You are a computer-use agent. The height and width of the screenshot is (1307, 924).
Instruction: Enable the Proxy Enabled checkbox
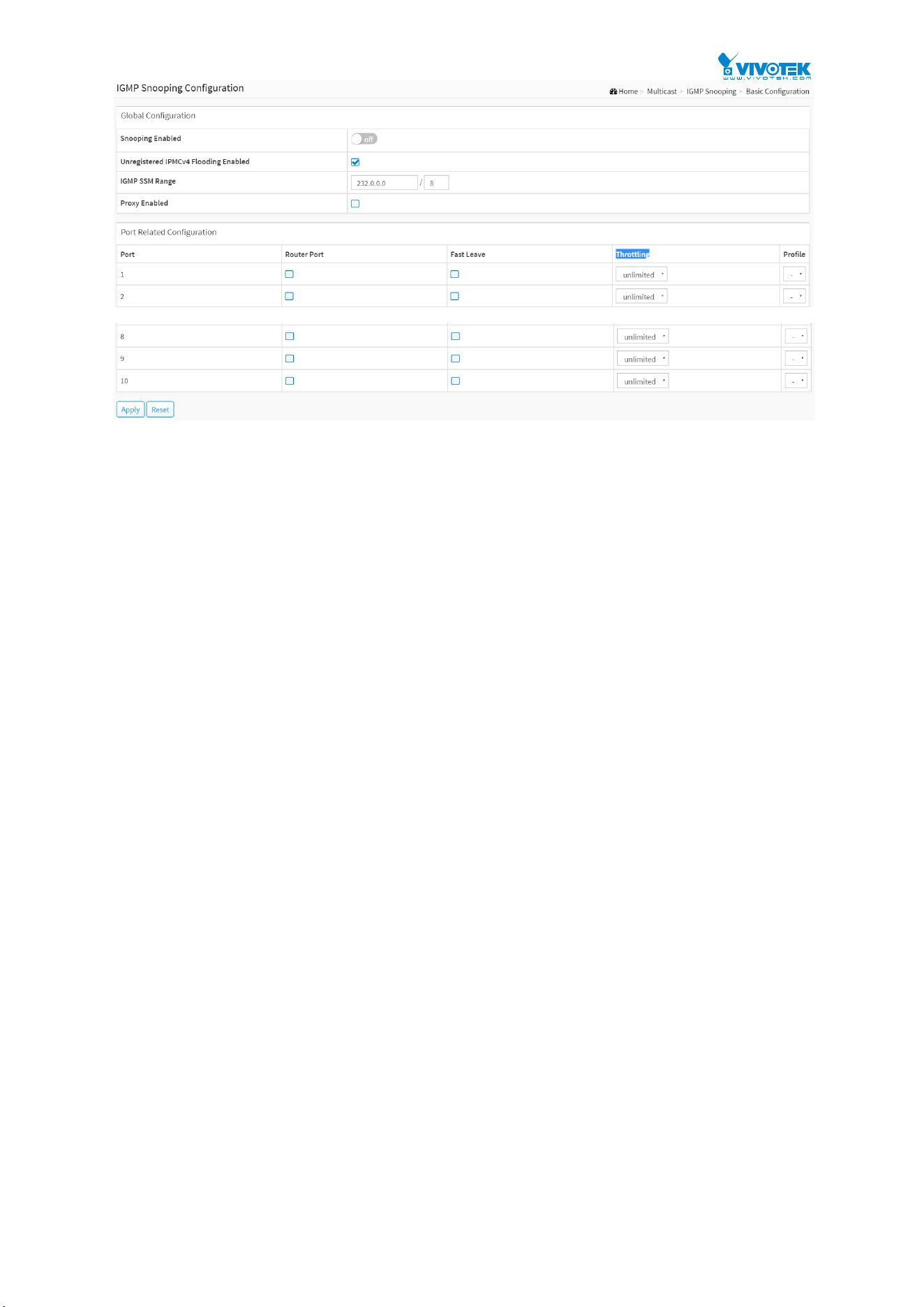pos(355,204)
